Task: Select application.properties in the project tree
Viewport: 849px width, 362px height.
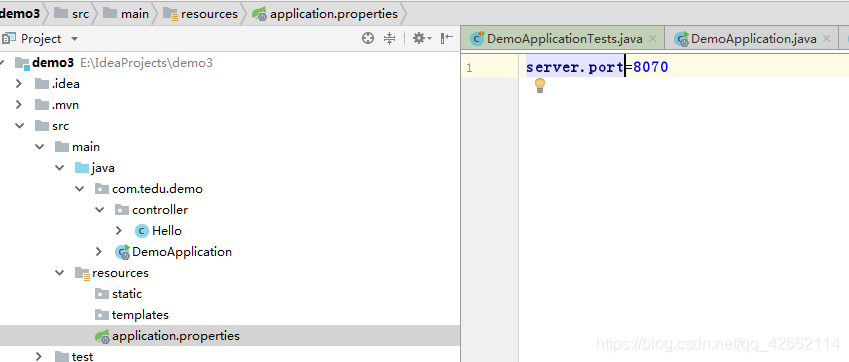Action: click(x=230, y=336)
